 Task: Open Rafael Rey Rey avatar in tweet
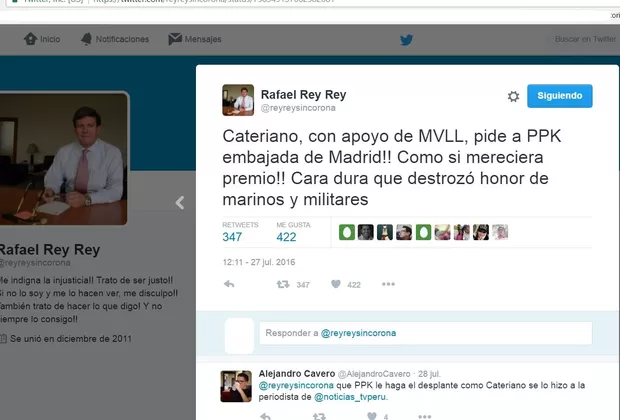(x=238, y=100)
